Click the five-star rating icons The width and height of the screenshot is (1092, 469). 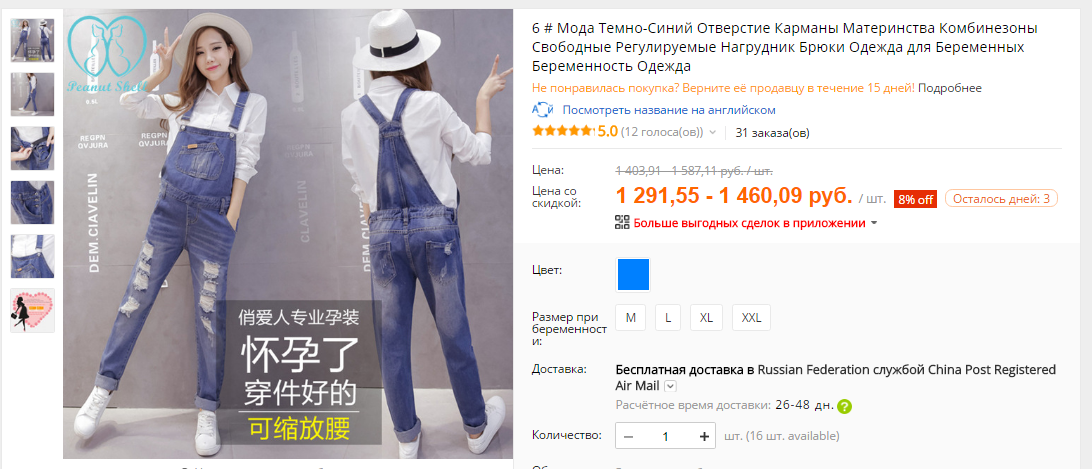tap(563, 132)
